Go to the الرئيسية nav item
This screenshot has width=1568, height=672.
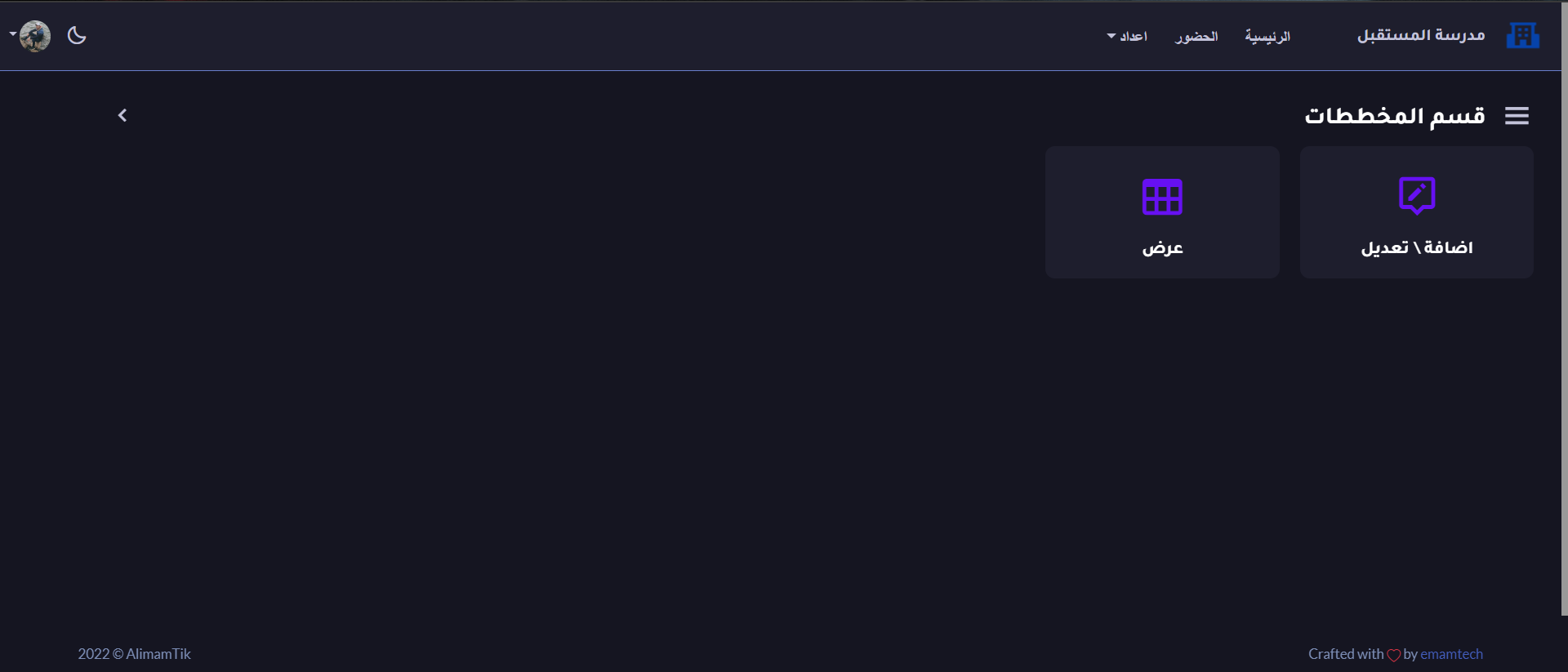click(1267, 37)
